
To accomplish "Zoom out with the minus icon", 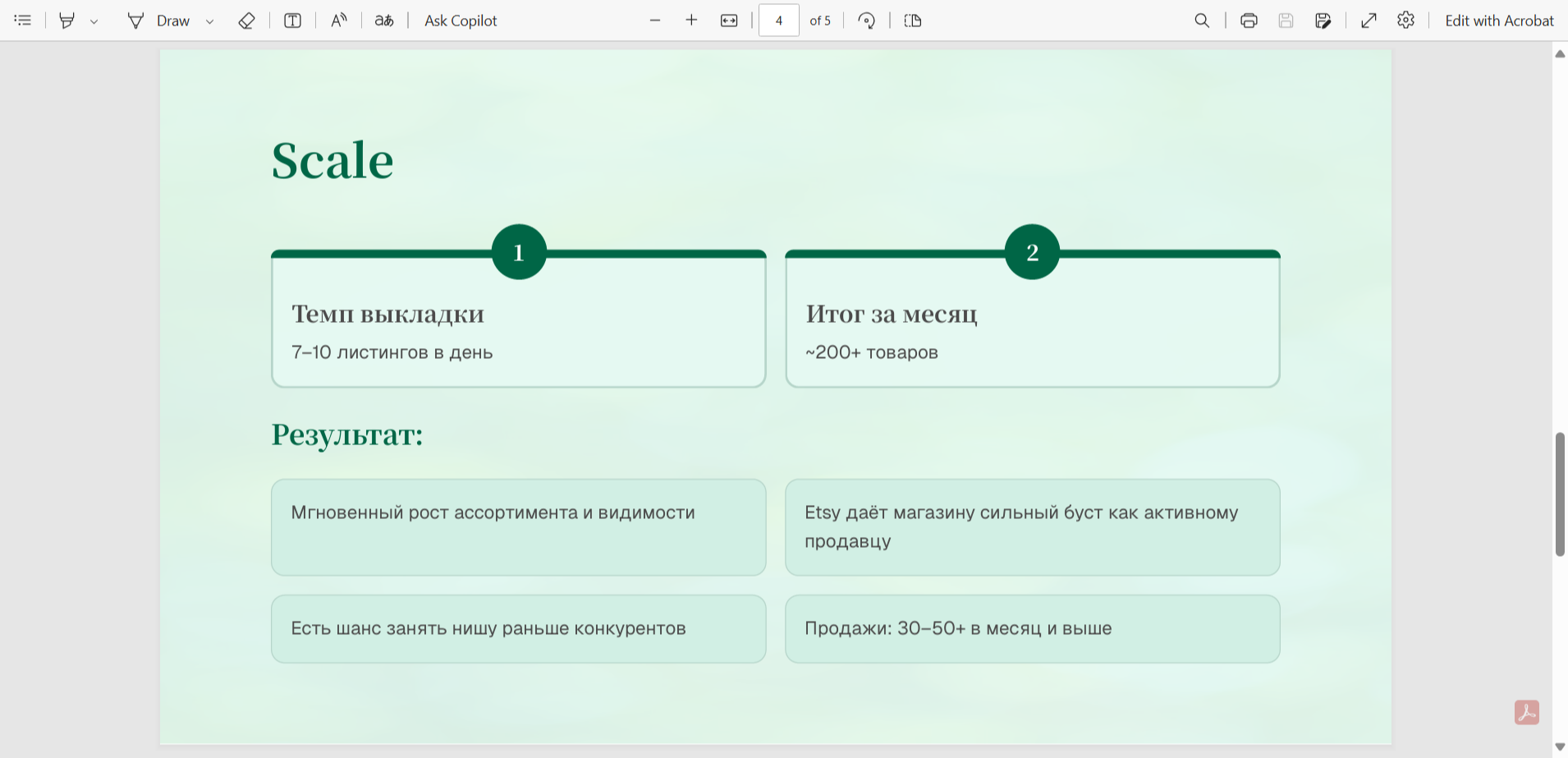I will 655,21.
